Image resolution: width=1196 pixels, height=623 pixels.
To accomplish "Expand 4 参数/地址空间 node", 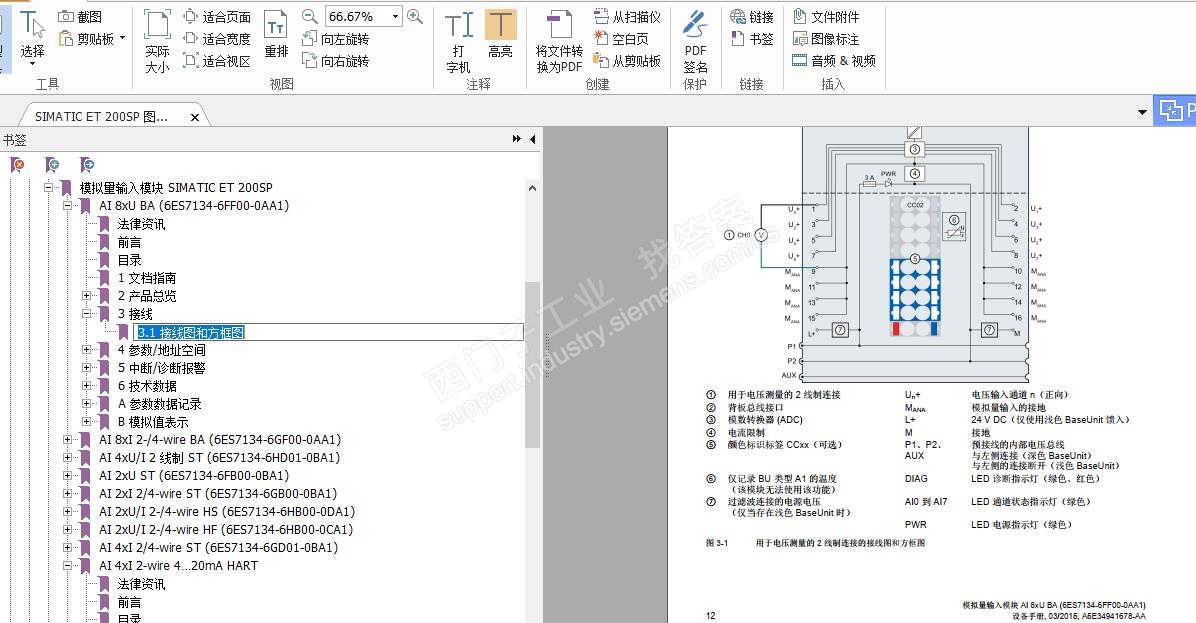I will point(86,349).
